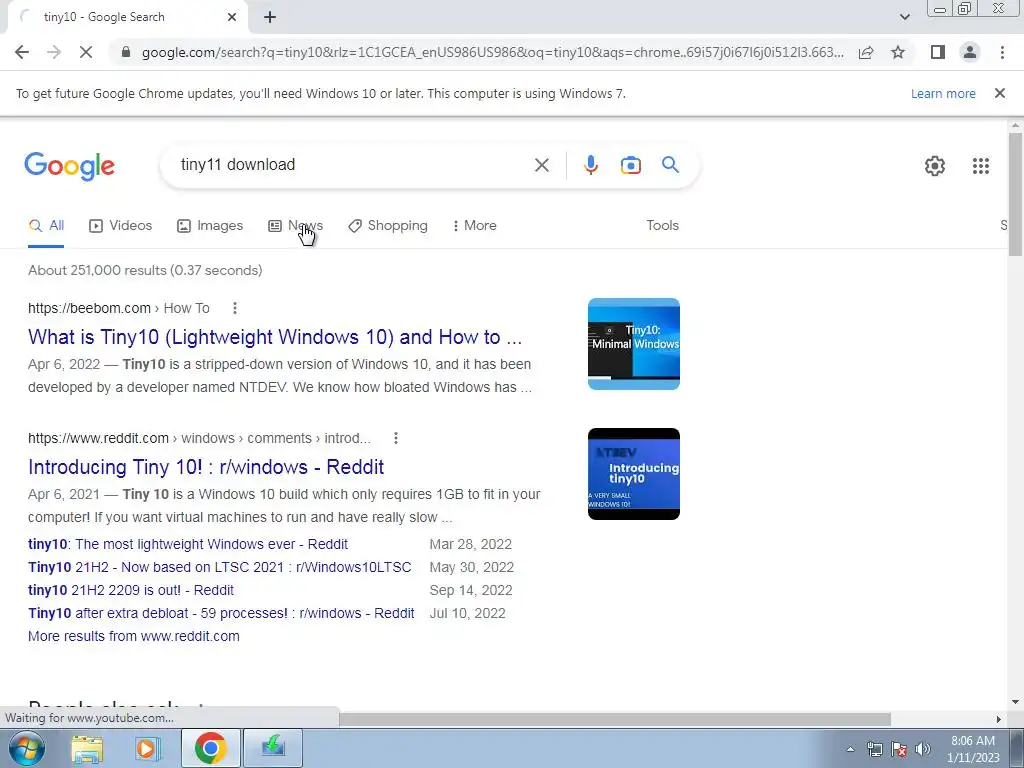Select Chrome in the taskbar
The image size is (1024, 768).
tap(210, 748)
